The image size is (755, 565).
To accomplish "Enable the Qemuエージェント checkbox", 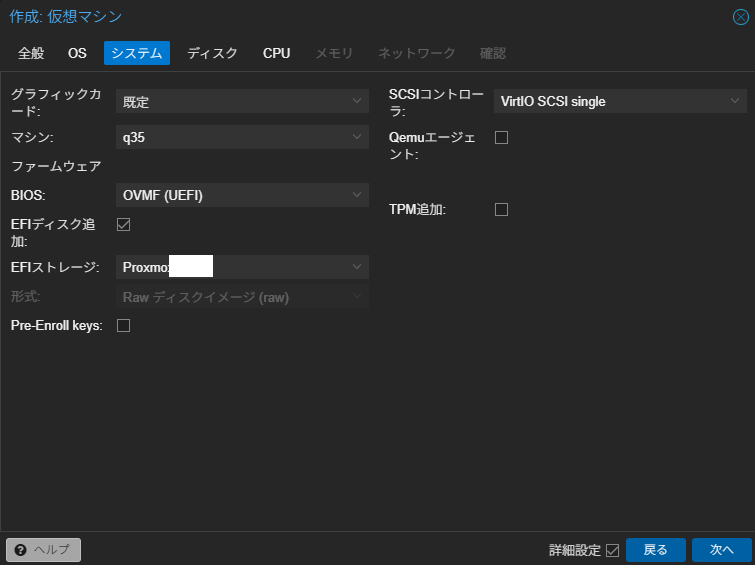I will coord(501,138).
